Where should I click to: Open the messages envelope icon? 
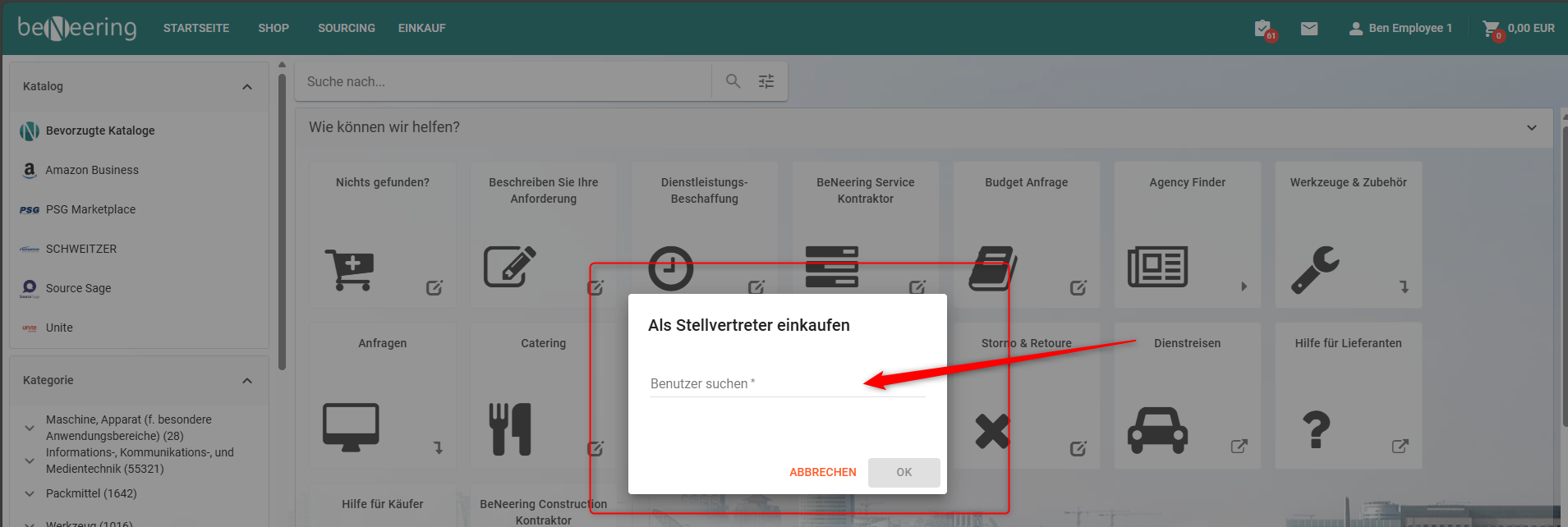(1309, 29)
